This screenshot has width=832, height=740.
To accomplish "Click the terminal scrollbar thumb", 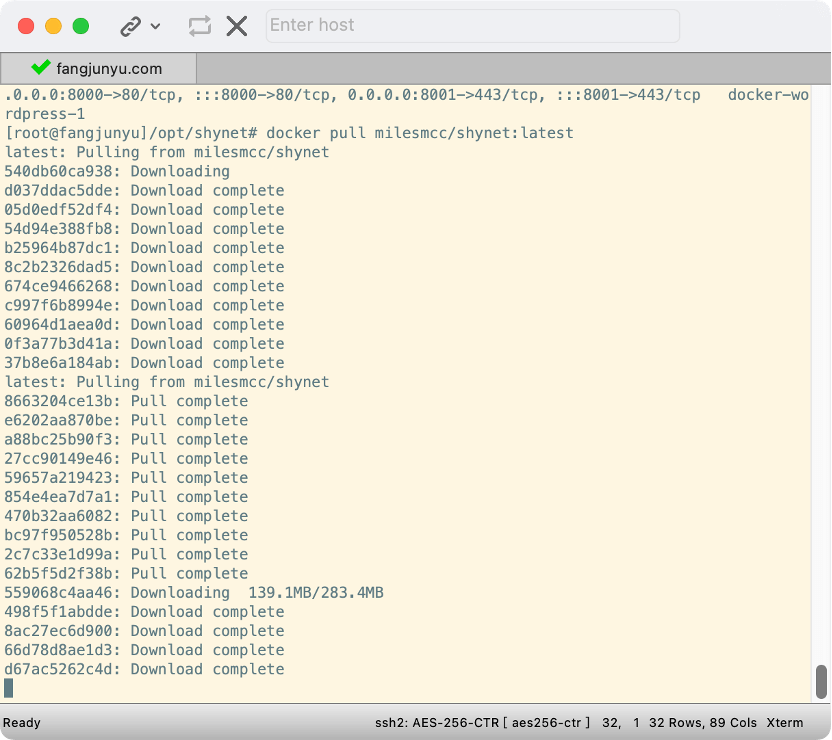I will click(821, 682).
